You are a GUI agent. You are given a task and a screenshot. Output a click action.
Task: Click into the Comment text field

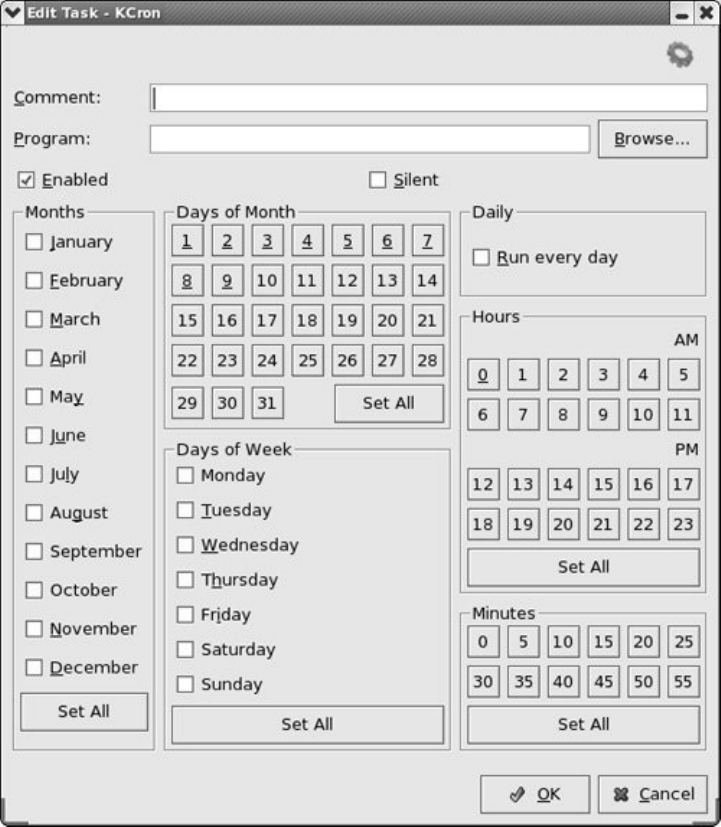click(x=429, y=98)
